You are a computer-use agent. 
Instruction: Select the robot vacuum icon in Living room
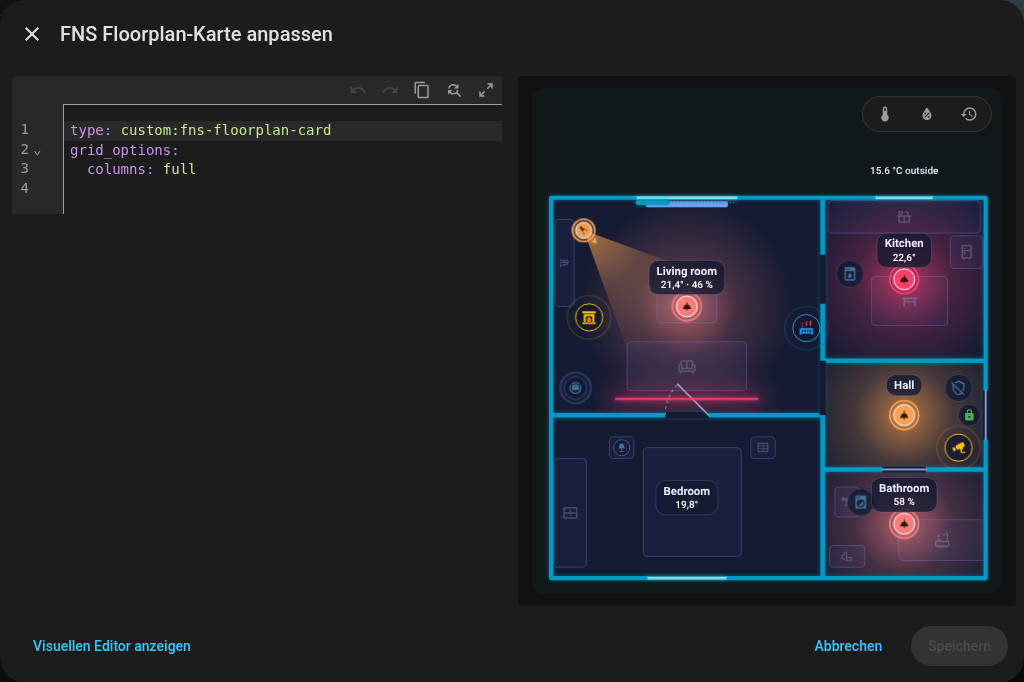575,388
